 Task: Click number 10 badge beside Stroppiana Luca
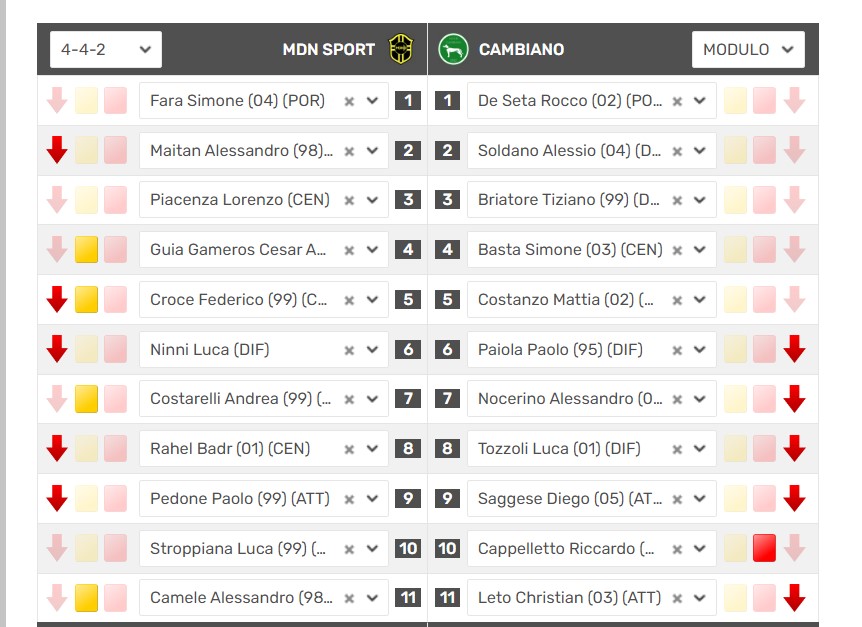407,548
